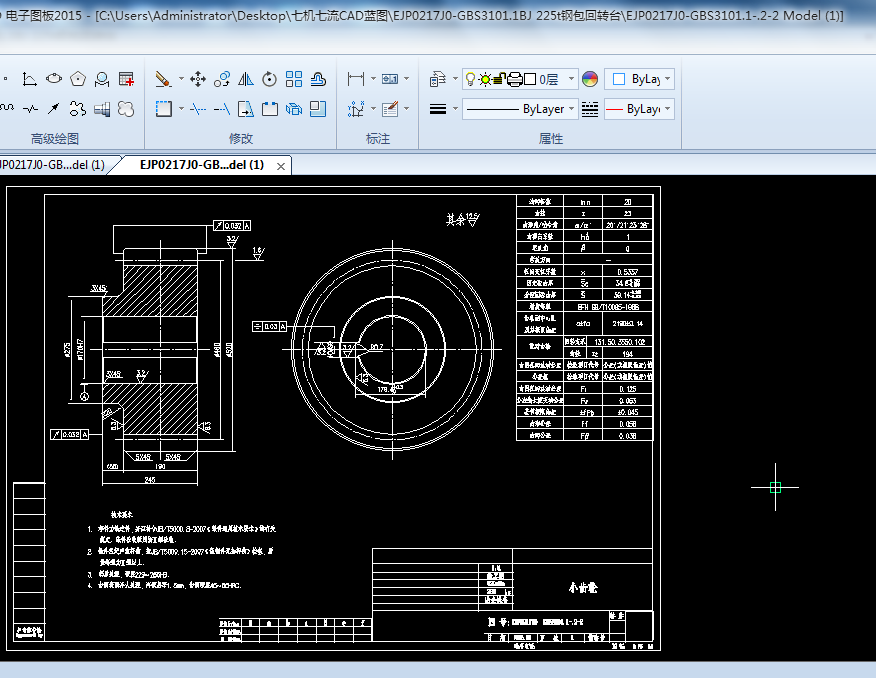Toggle the layer freeze sun icon
Image resolution: width=876 pixels, height=678 pixels.
(485, 79)
